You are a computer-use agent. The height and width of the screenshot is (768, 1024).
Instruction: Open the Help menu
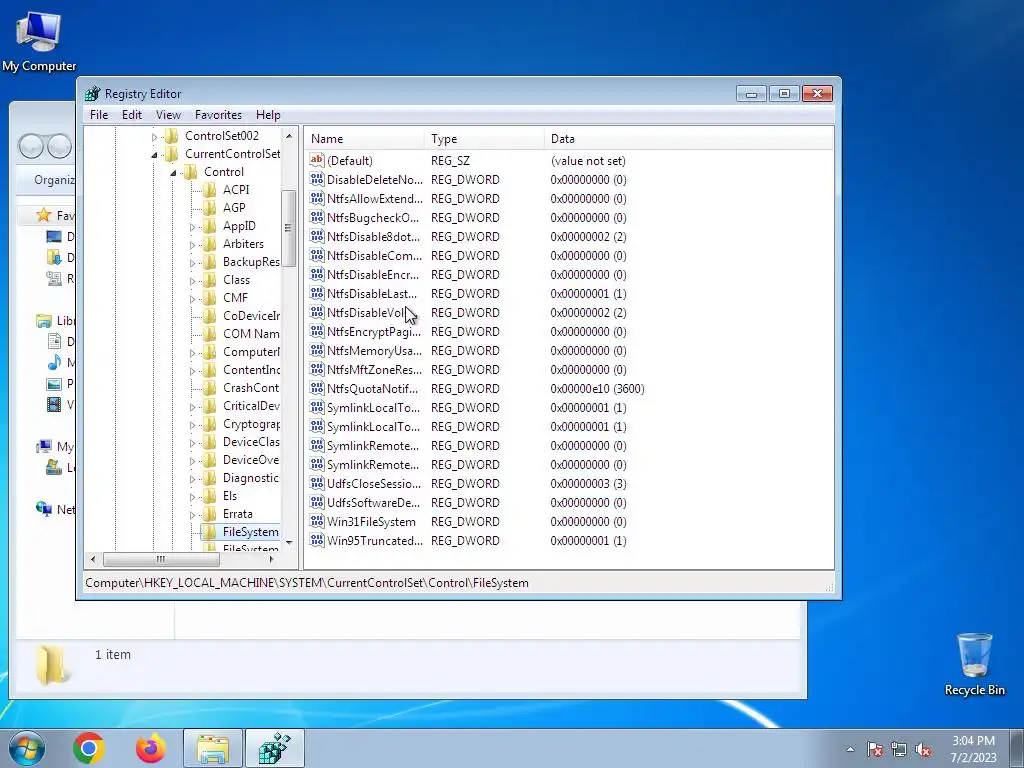click(268, 115)
